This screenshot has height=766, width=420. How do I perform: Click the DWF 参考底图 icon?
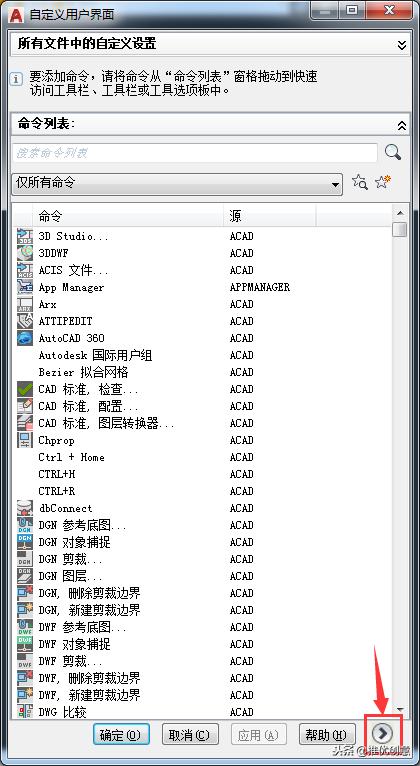(24, 627)
